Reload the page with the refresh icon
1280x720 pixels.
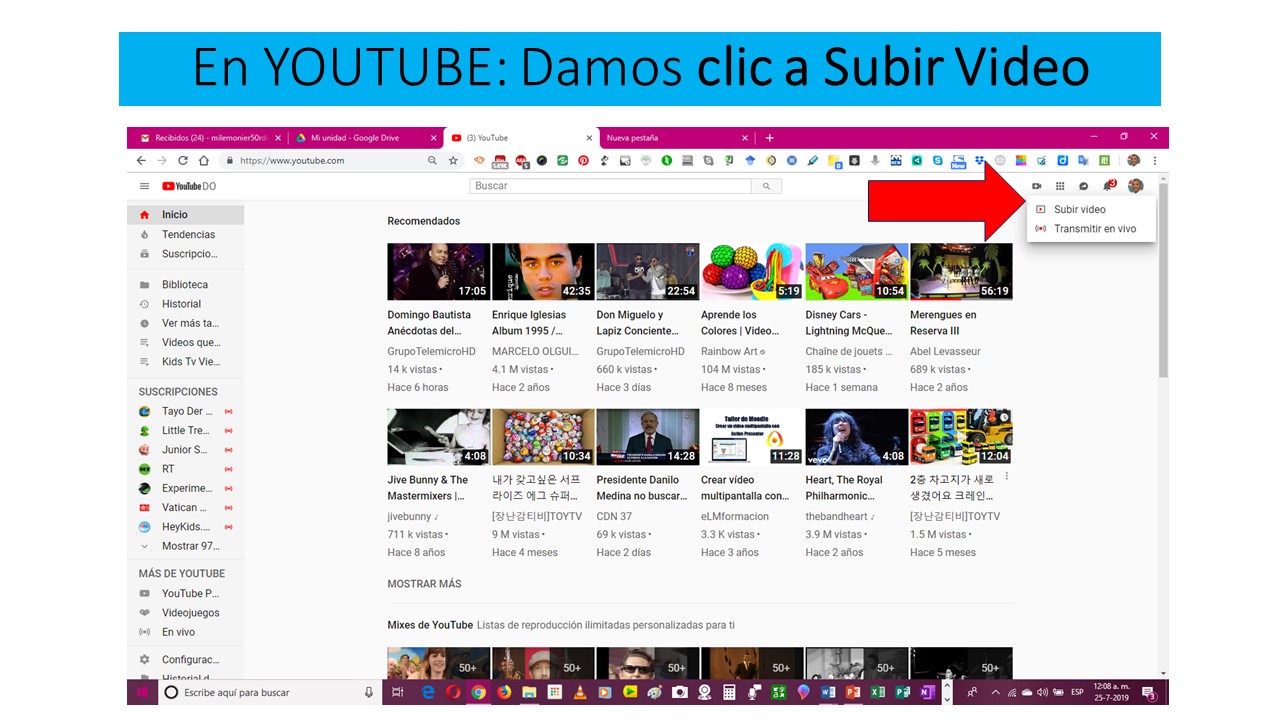[x=183, y=160]
